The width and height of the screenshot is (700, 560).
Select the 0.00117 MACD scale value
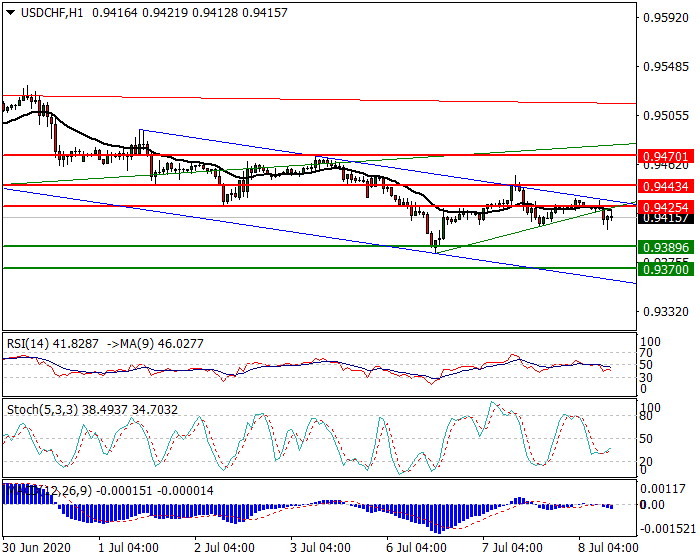coord(663,489)
